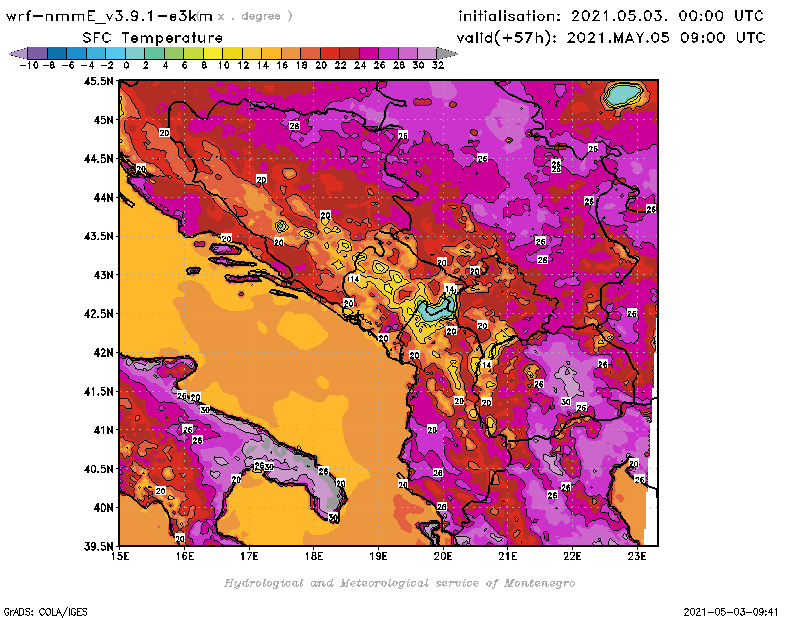Click the "45N" latitude label
Image resolution: width=800 pixels, height=618 pixels.
[103, 120]
